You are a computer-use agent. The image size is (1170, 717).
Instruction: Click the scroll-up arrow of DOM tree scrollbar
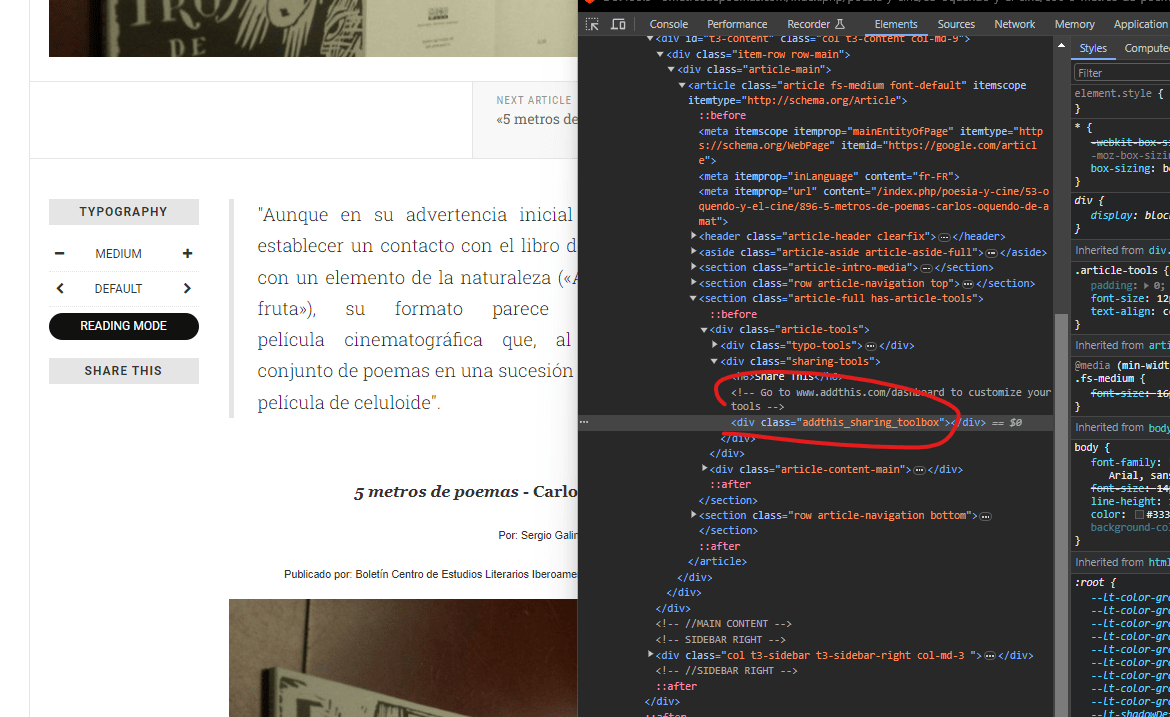pos(1061,46)
